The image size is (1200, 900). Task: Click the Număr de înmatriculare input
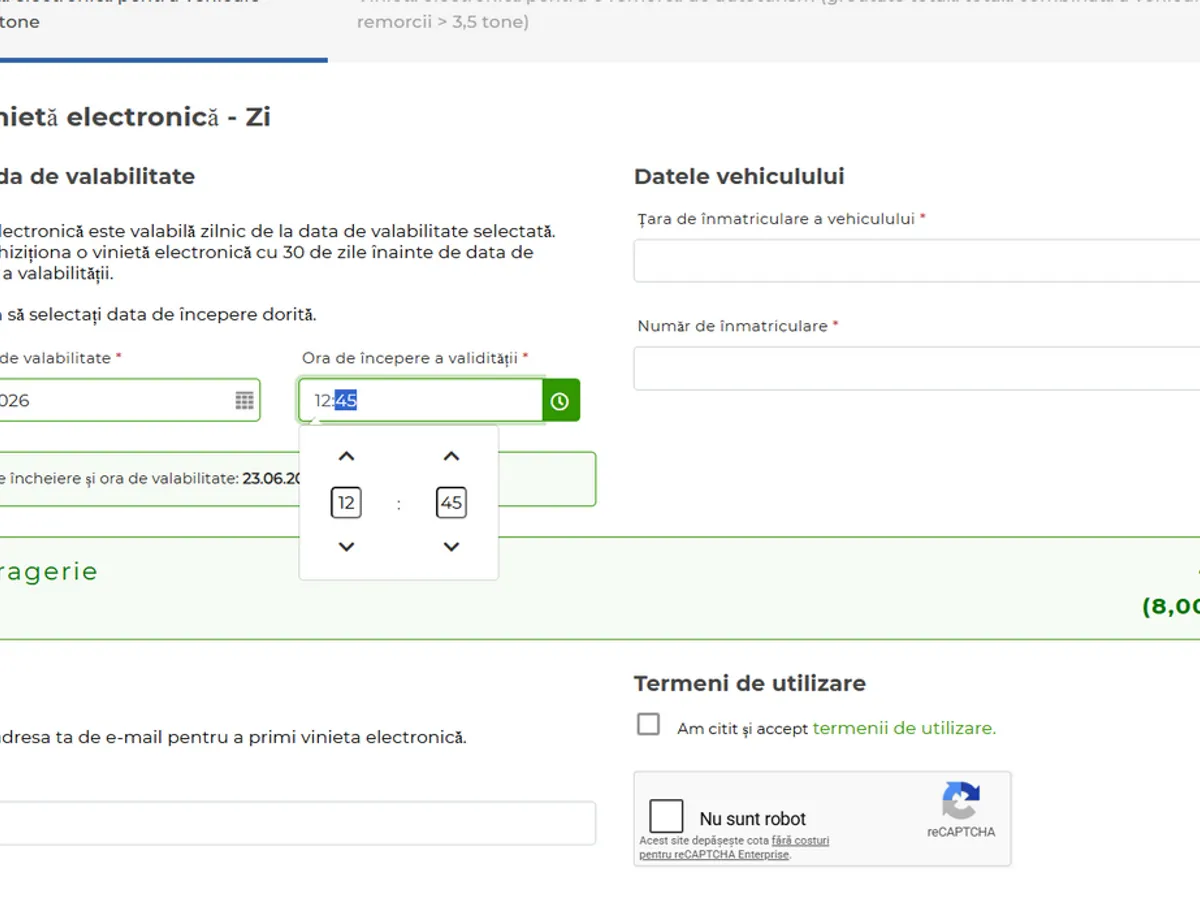916,368
